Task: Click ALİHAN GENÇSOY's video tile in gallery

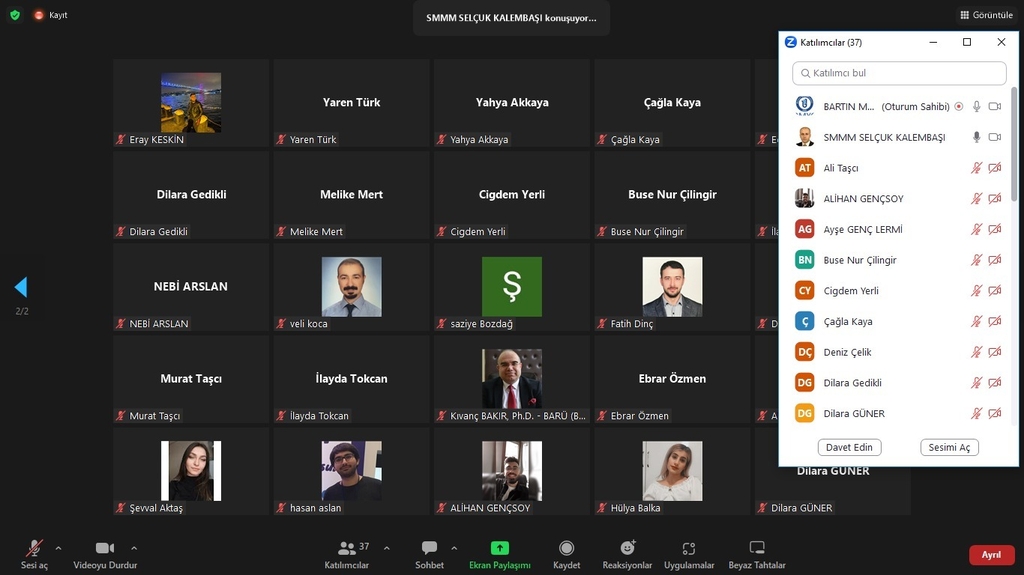Action: coord(511,471)
